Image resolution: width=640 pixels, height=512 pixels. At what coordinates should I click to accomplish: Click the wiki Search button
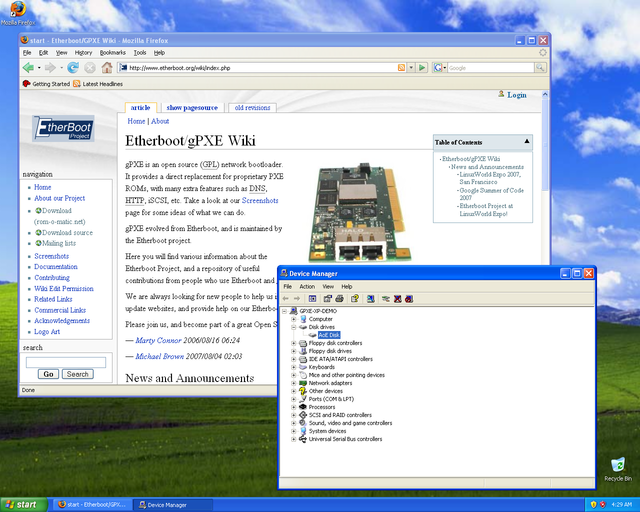[78, 374]
